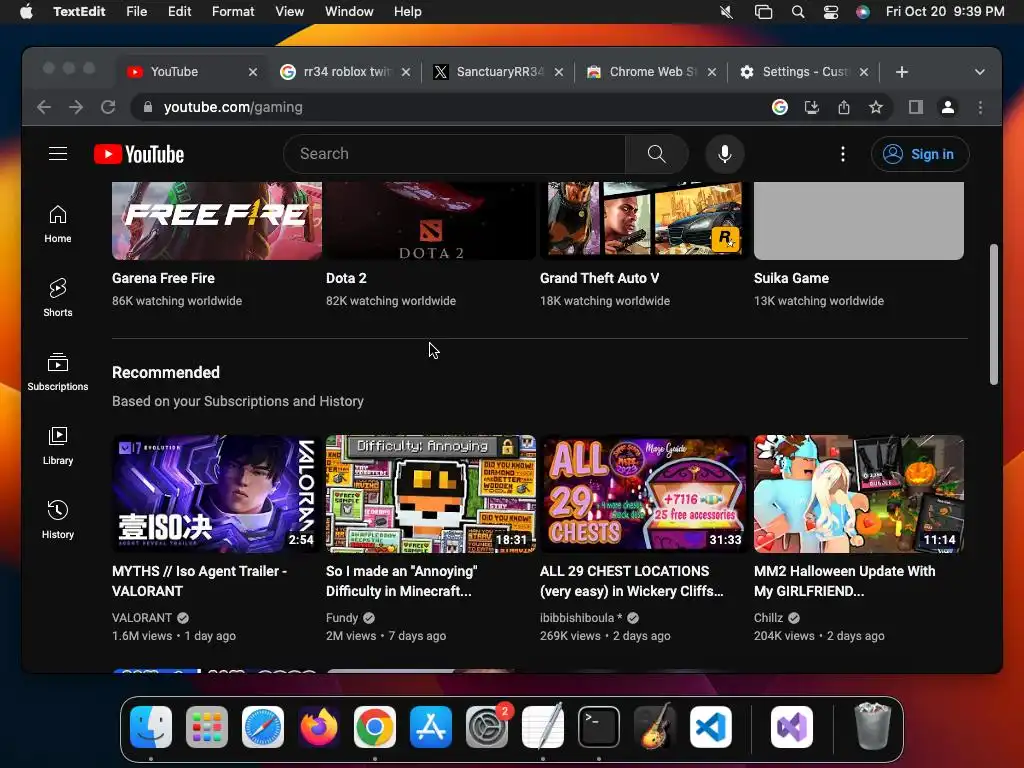
Task: Click the YouTube logo
Action: tap(139, 154)
